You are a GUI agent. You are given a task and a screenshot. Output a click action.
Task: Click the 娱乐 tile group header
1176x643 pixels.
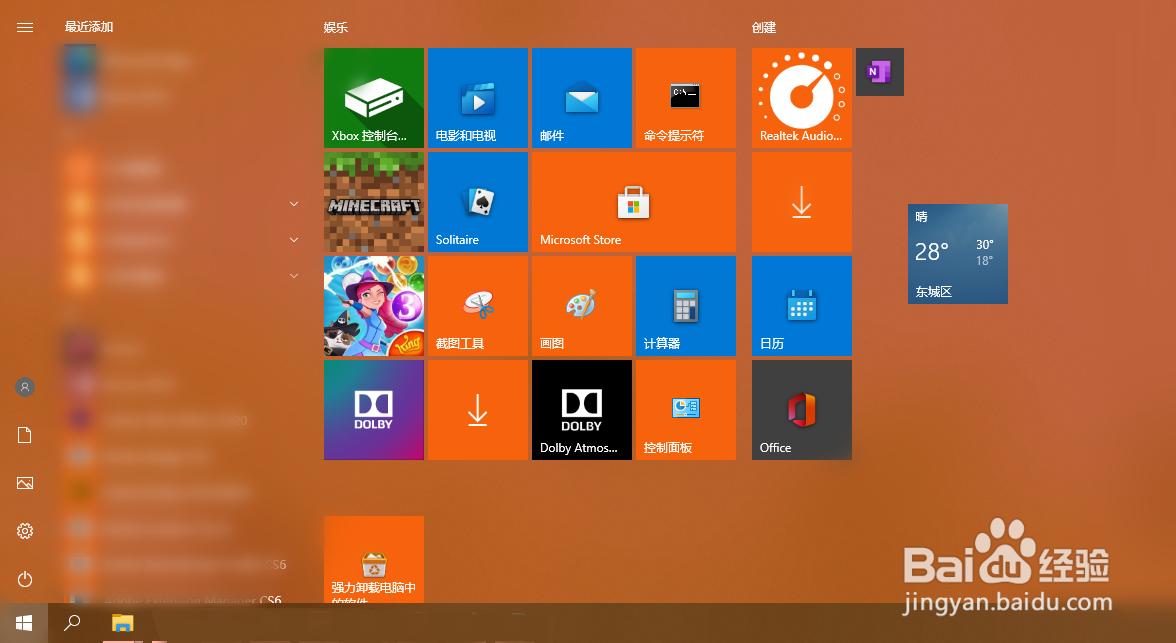click(336, 28)
